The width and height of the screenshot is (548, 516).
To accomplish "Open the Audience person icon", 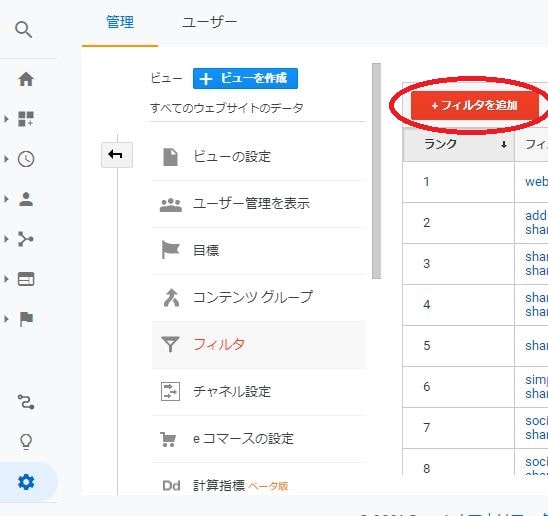I will tap(26, 199).
